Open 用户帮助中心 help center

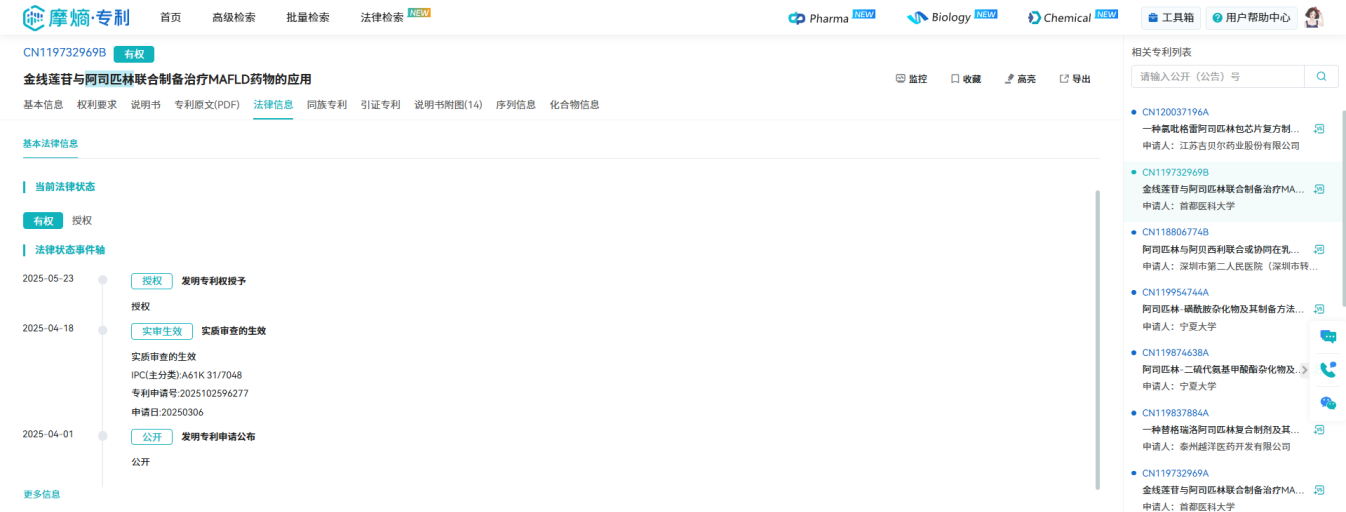(x=1251, y=18)
